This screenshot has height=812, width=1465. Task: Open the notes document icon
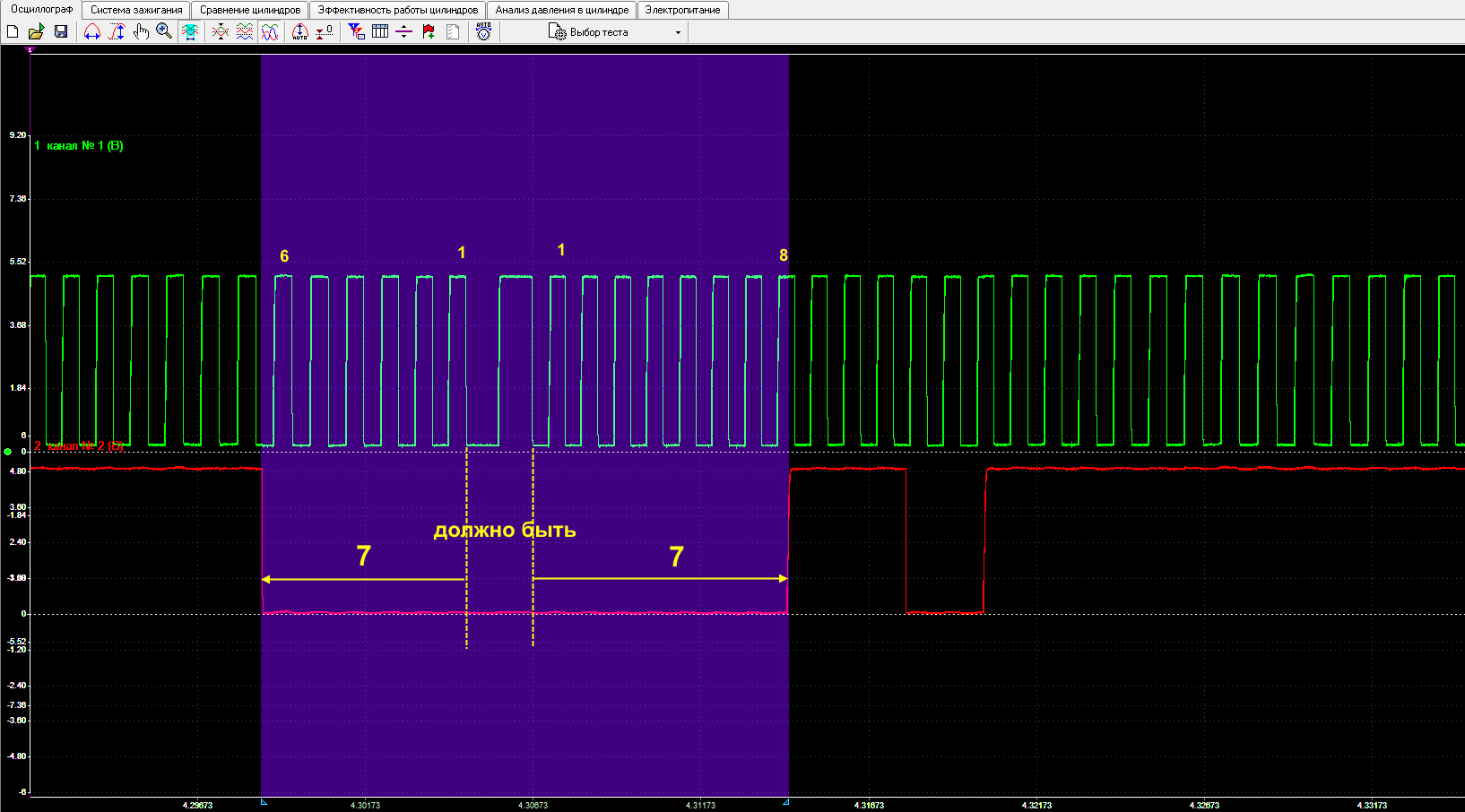point(453,32)
